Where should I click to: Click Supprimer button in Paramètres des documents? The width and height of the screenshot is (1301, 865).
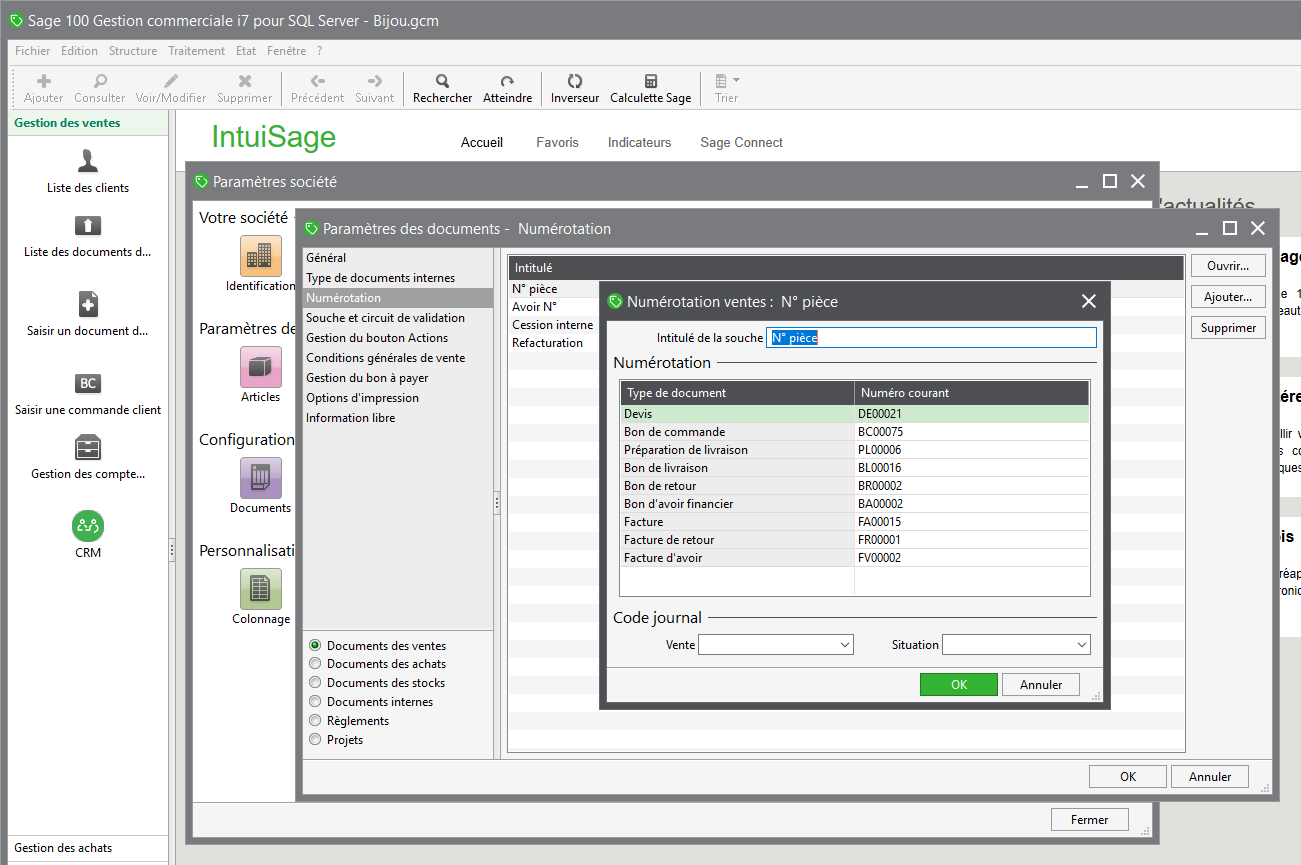[x=1228, y=328]
